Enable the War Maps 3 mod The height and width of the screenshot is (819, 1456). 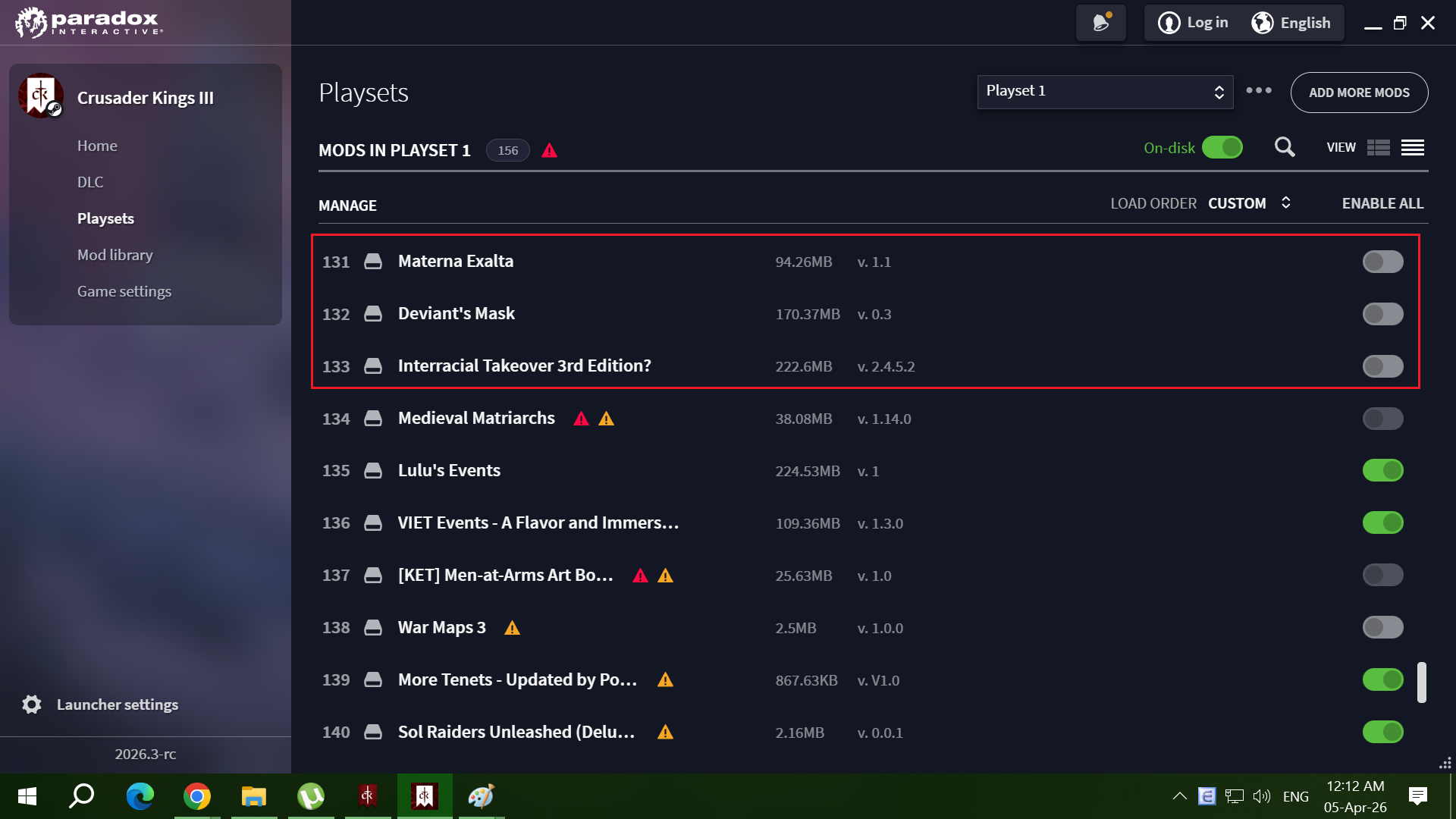click(1383, 628)
